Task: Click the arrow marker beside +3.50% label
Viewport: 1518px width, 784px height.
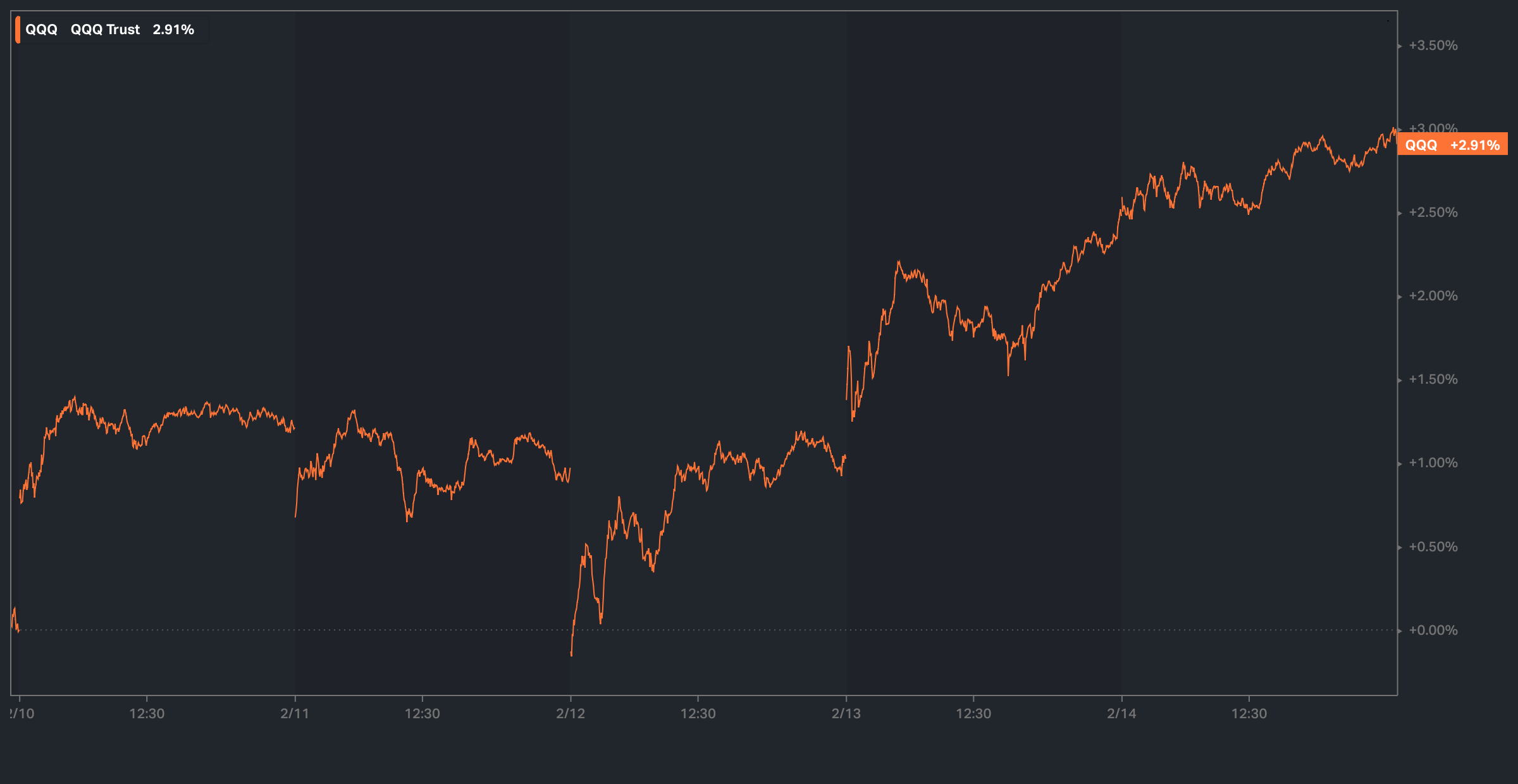Action: pyautogui.click(x=1400, y=46)
